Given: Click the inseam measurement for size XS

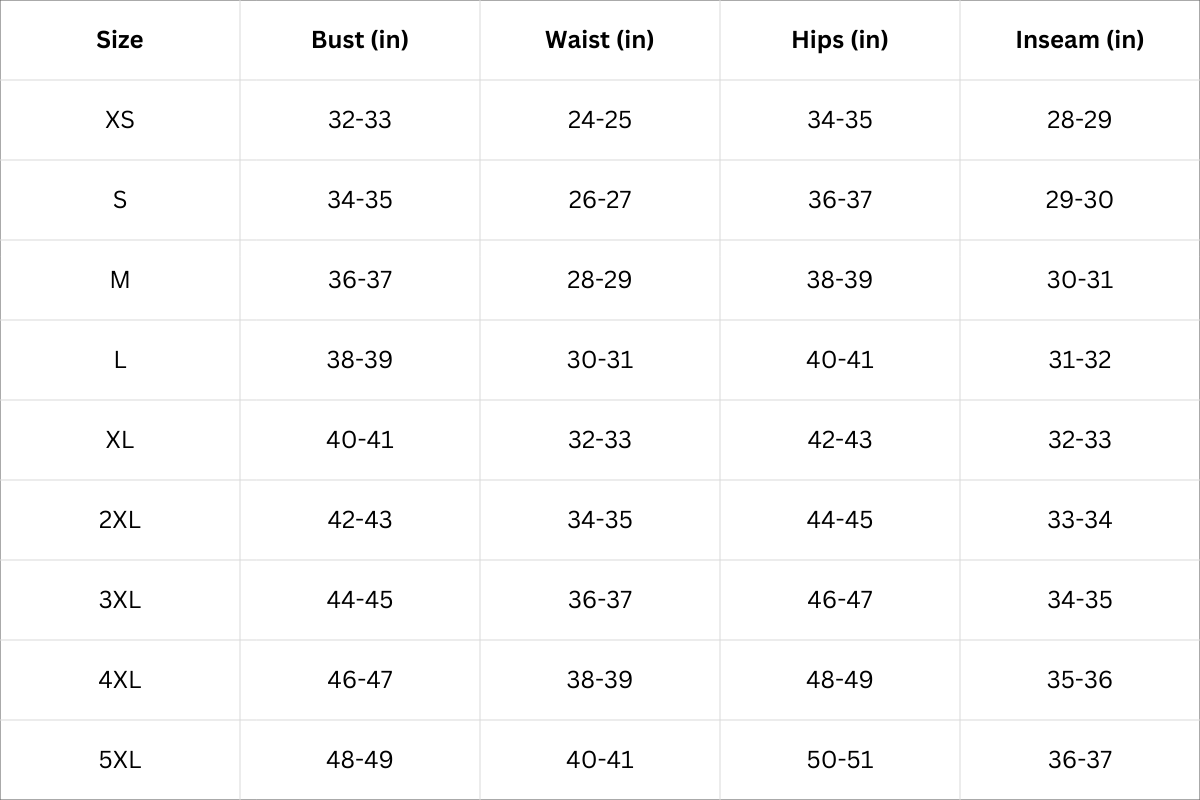Looking at the screenshot, I should tap(1080, 120).
